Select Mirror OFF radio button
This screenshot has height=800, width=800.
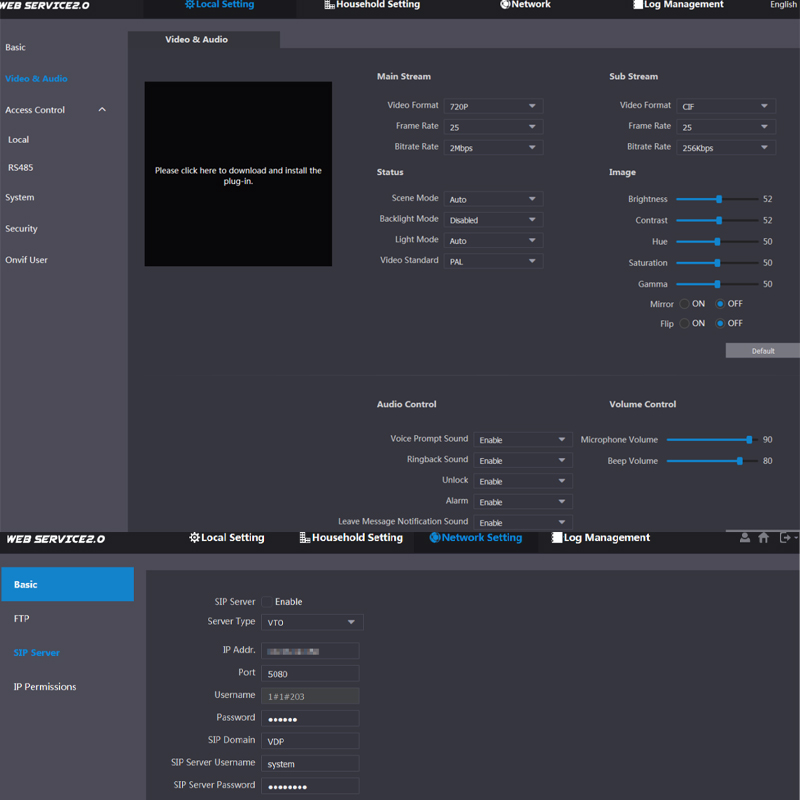720,304
